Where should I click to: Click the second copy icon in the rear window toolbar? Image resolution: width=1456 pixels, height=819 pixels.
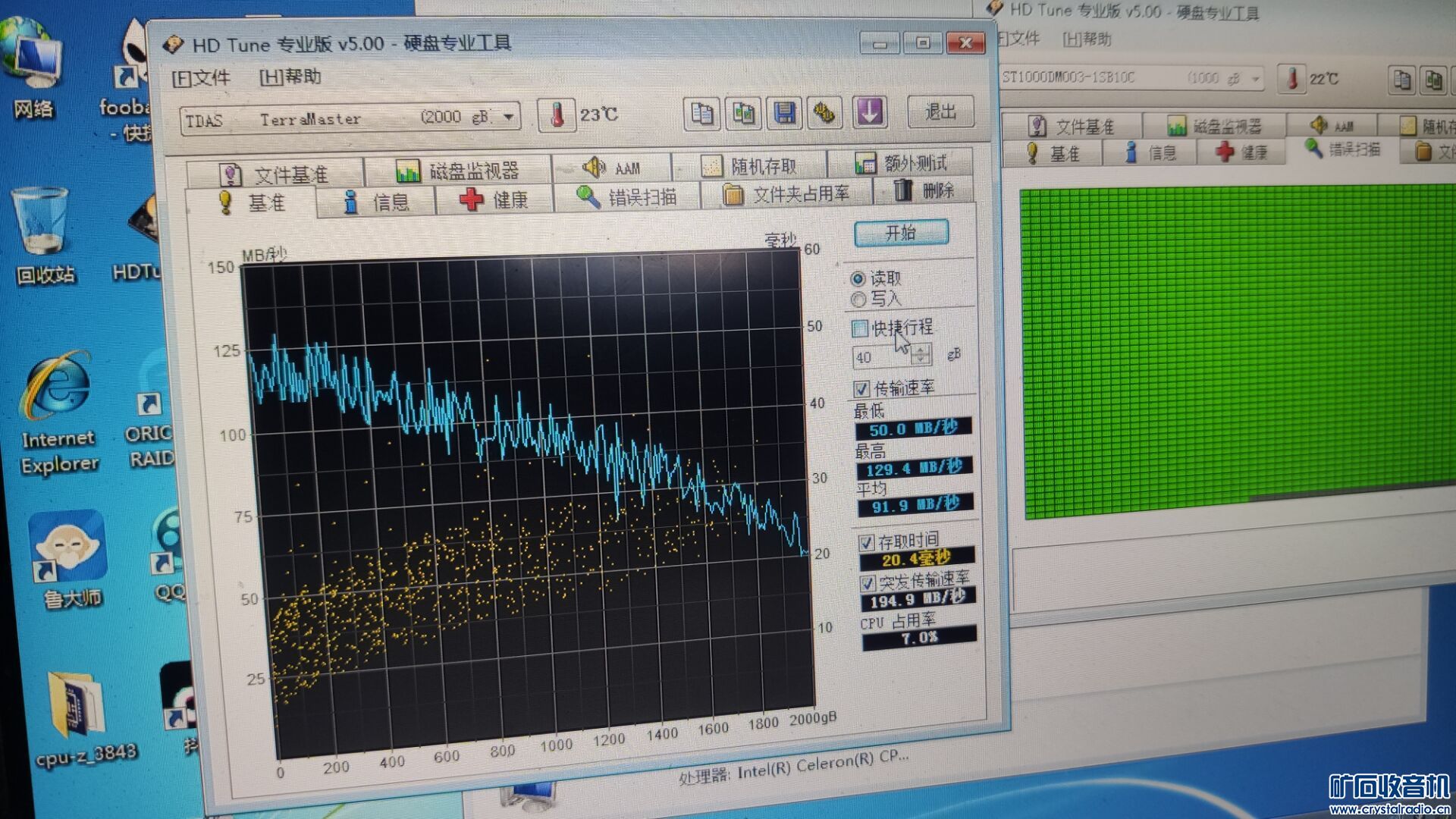click(x=1432, y=80)
